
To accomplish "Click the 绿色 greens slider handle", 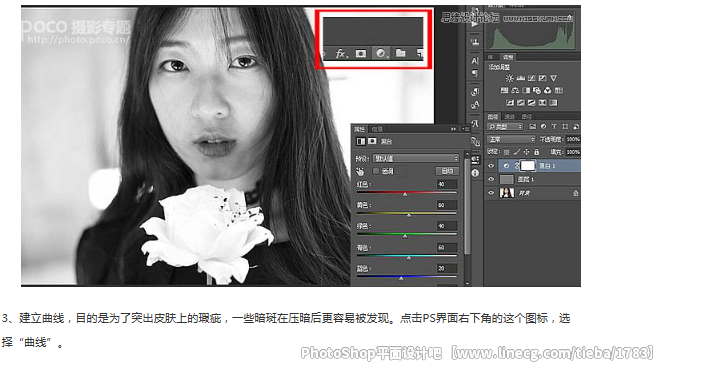I will [405, 236].
